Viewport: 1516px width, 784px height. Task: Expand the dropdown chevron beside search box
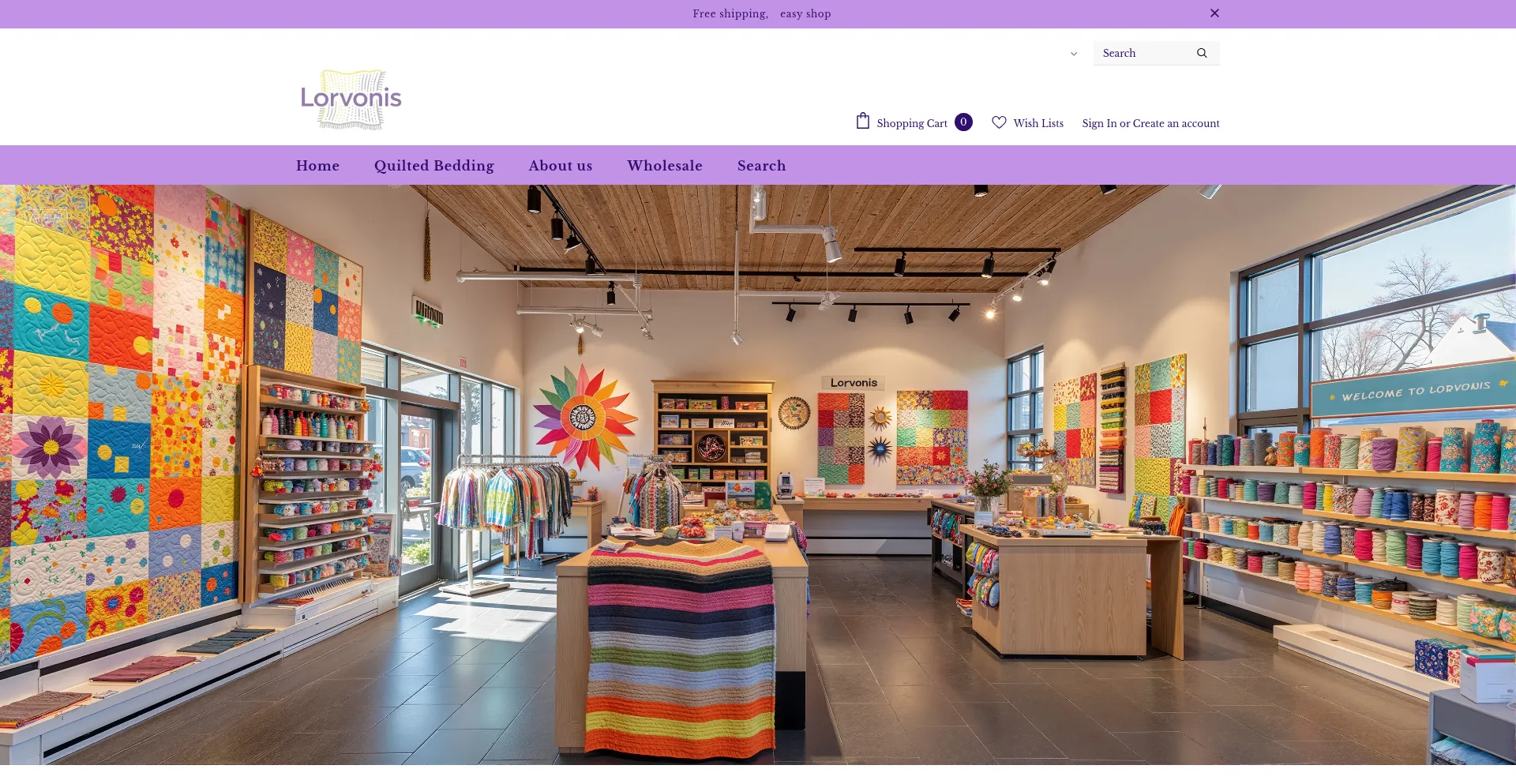point(1074,54)
